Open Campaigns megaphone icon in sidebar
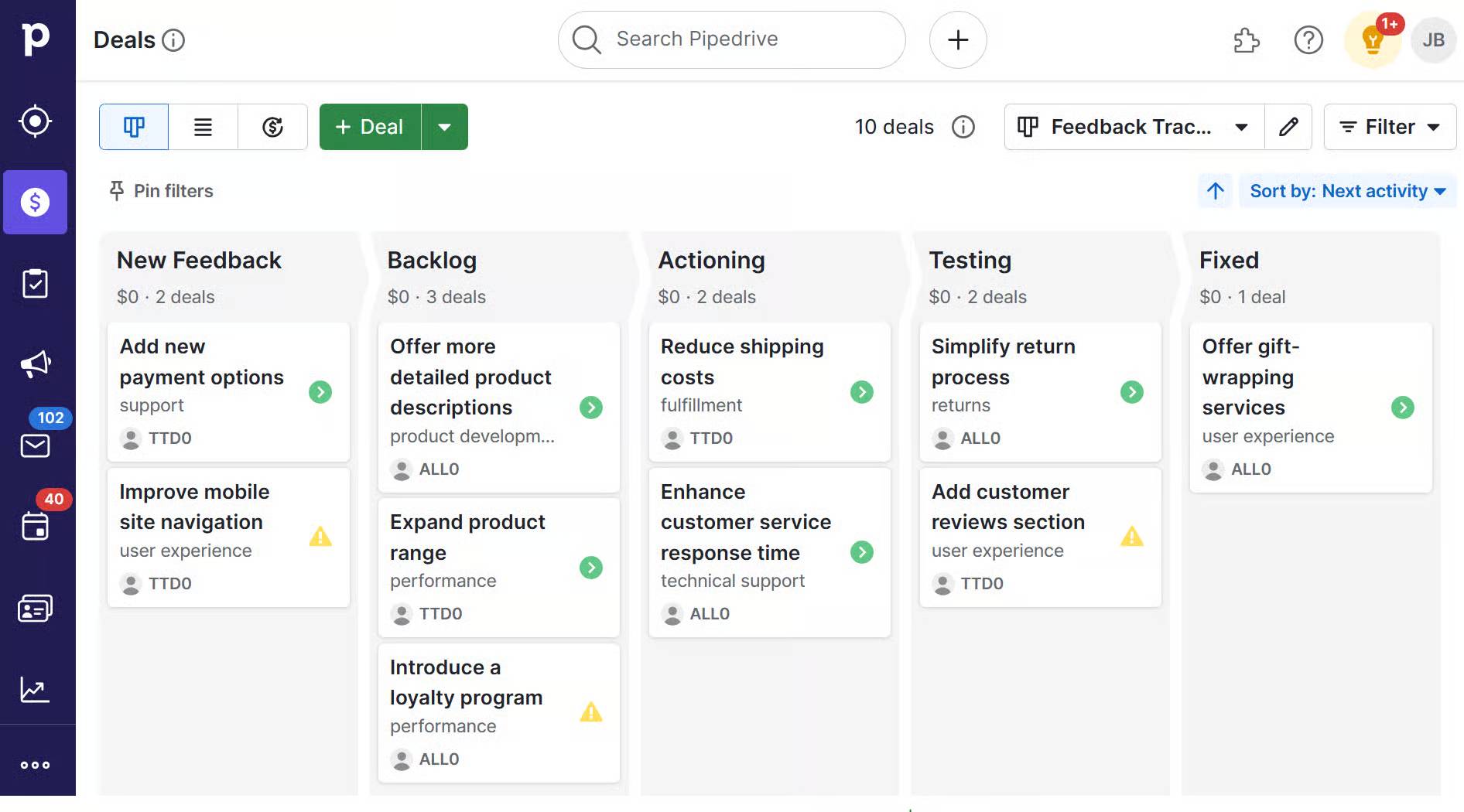Screen dimensions: 1464x812 click(x=36, y=363)
